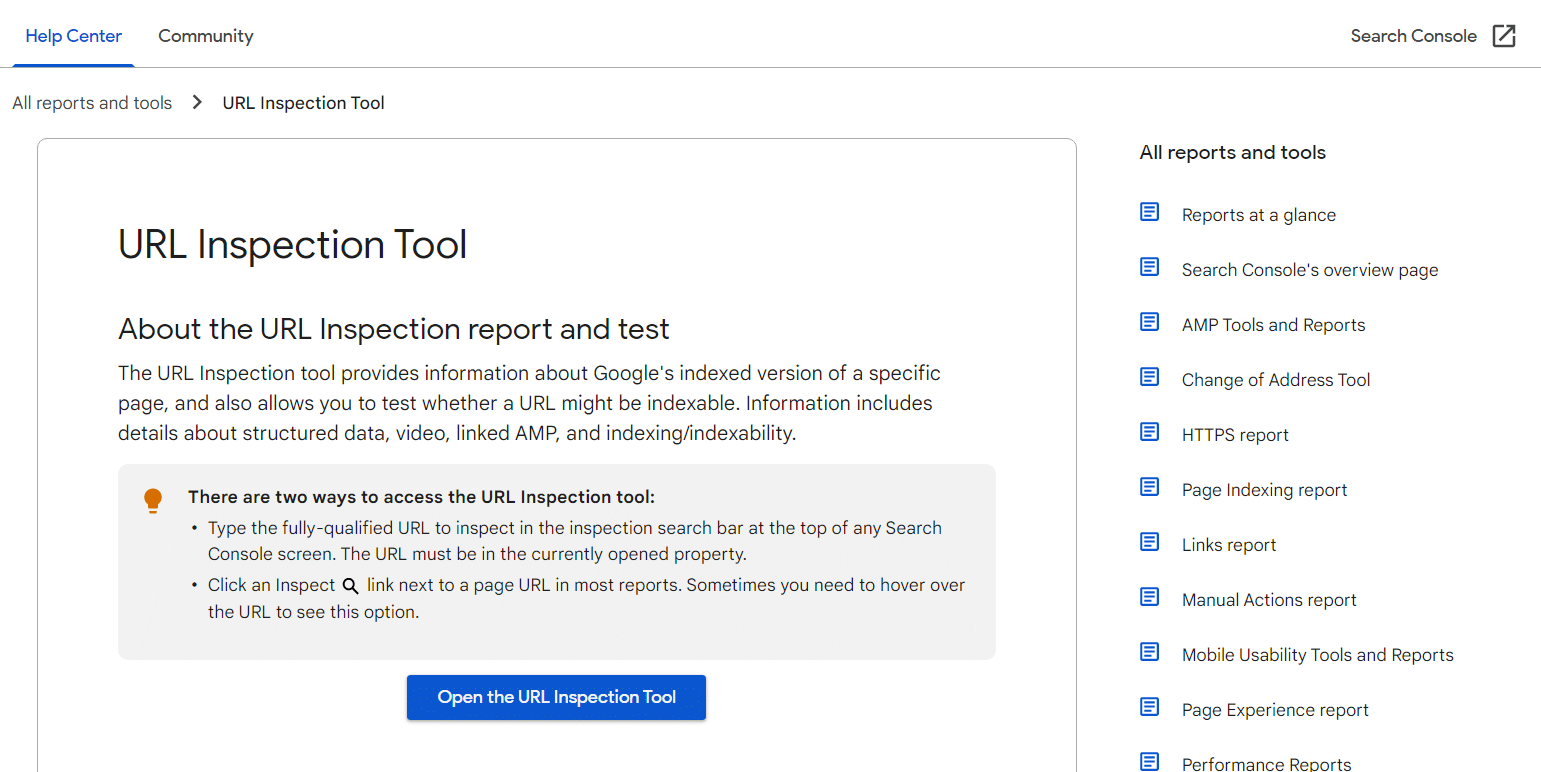Viewport: 1541px width, 772px height.
Task: Click the URL Inspection Tool page title
Action: pyautogui.click(x=293, y=245)
